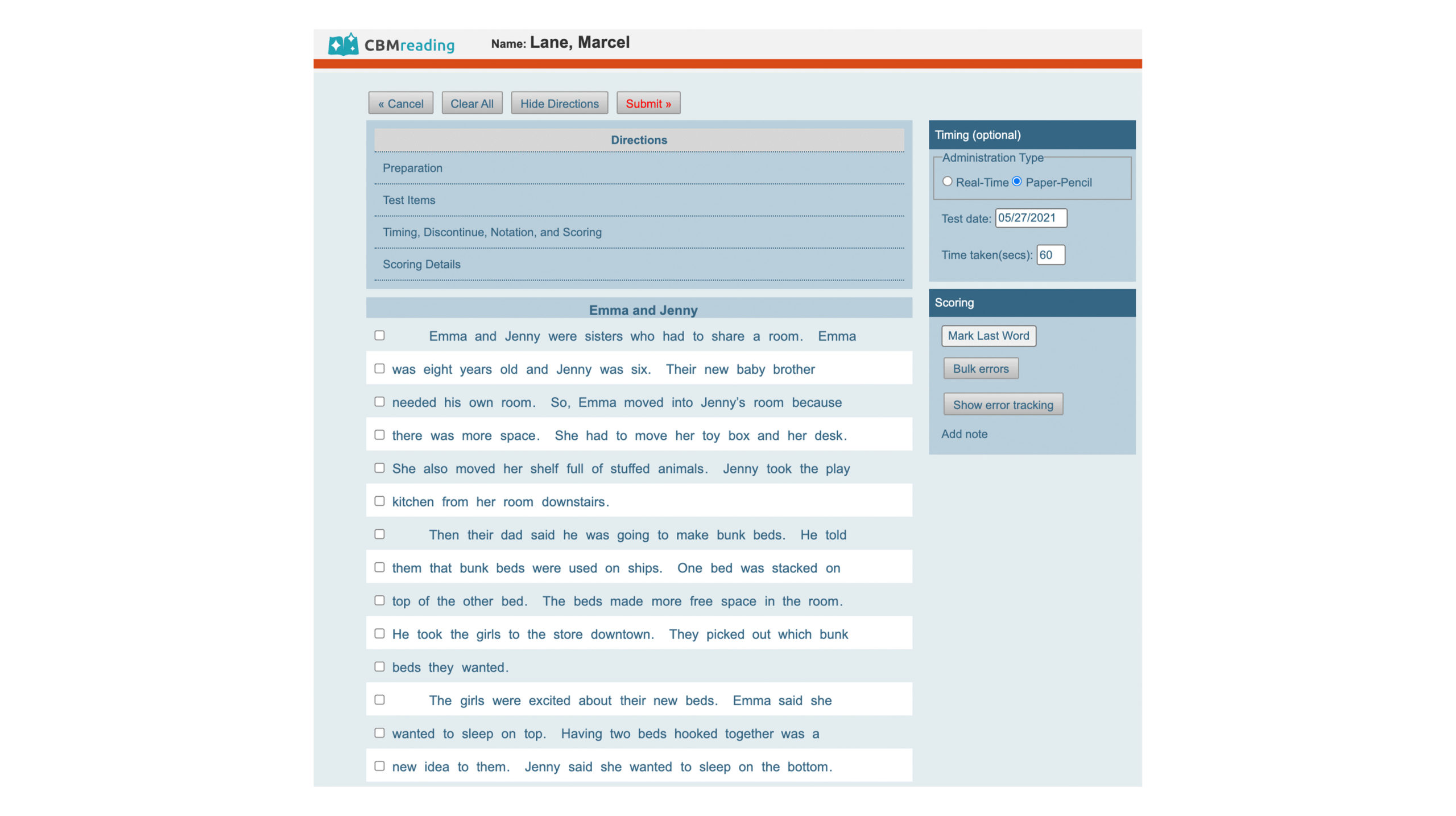Click the Test date field

1031,218
